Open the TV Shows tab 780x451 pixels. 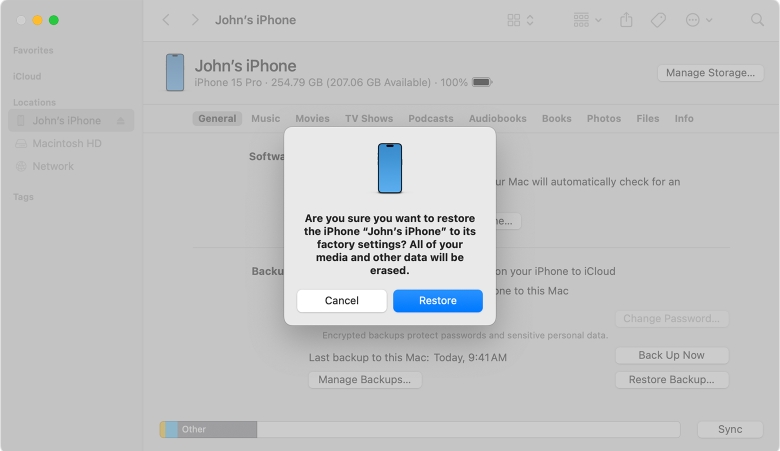click(369, 118)
